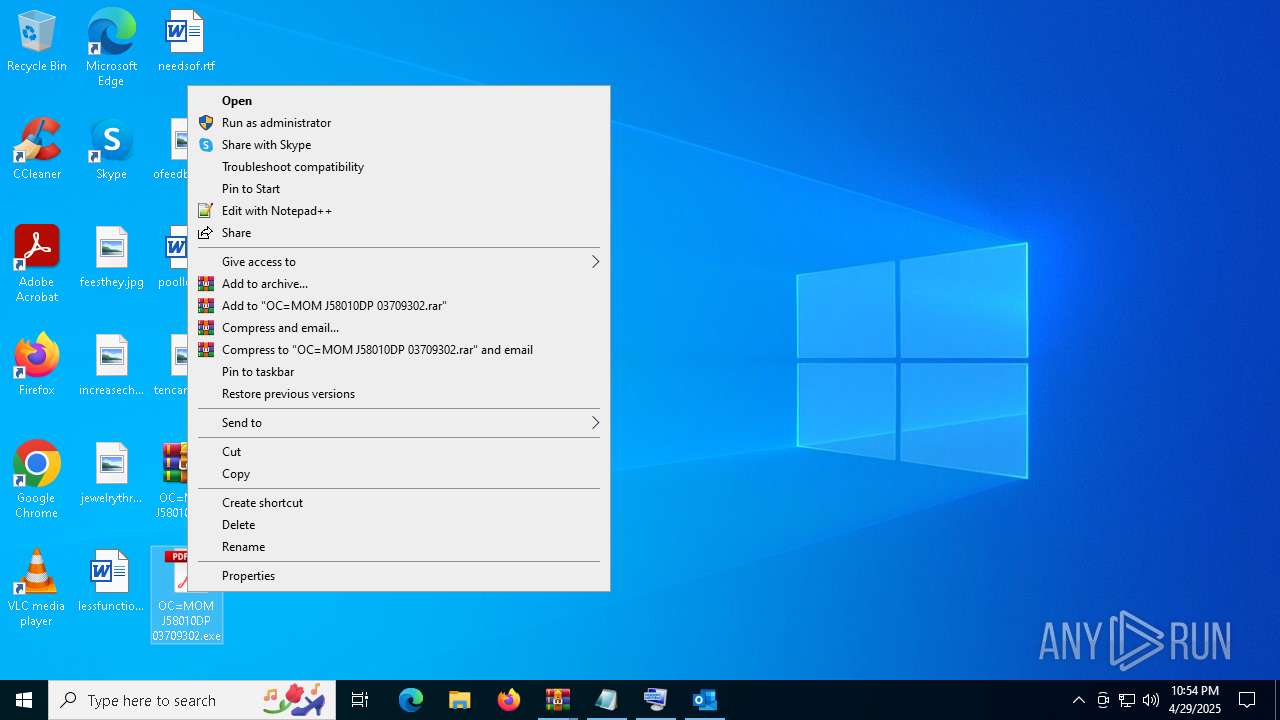
Task: Click the Open context menu entry
Action: tap(399, 101)
